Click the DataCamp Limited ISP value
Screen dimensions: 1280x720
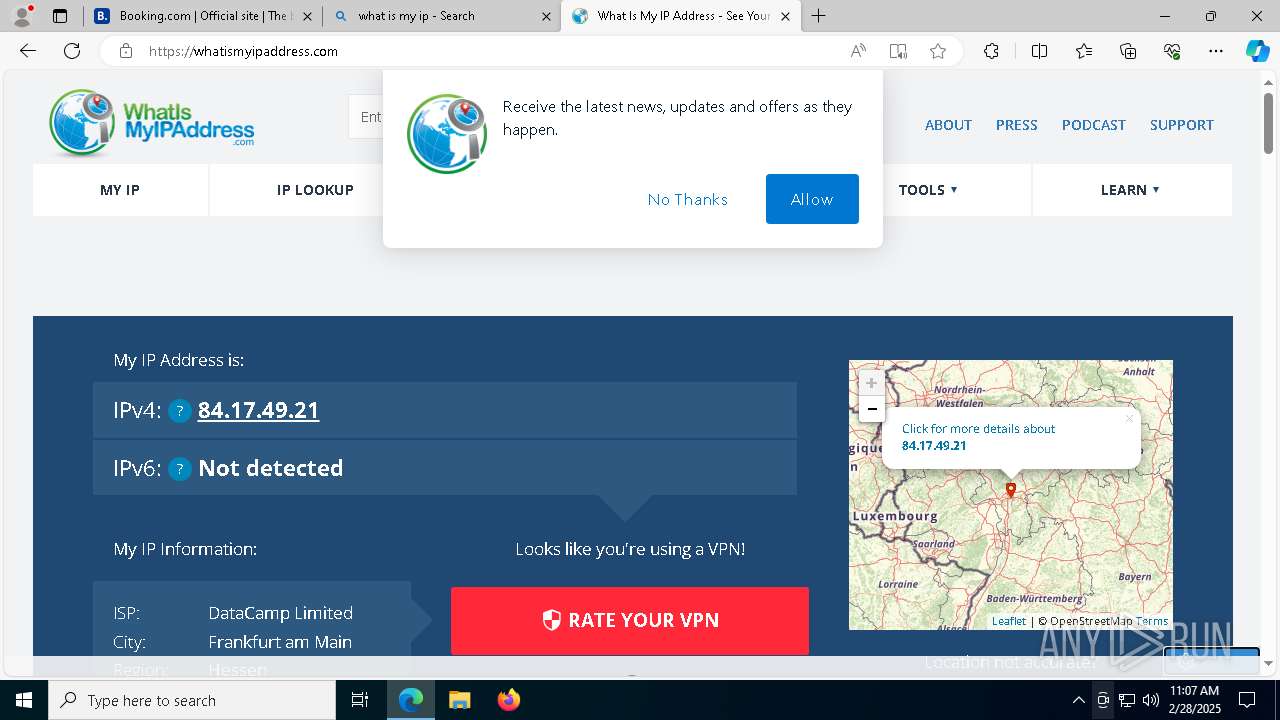tap(280, 613)
